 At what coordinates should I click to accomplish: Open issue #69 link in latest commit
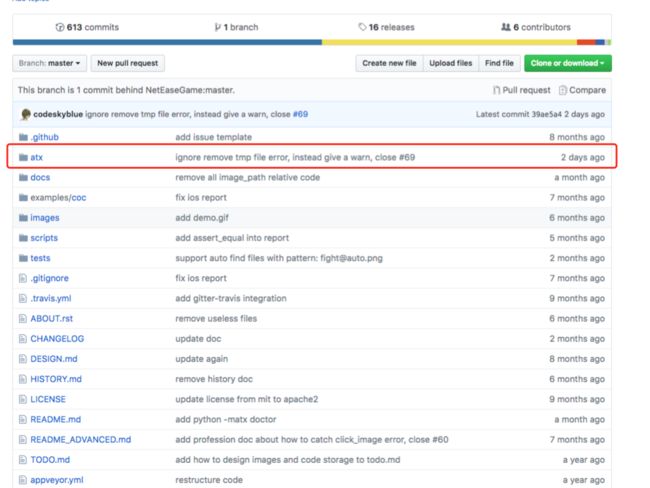pyautogui.click(x=300, y=114)
